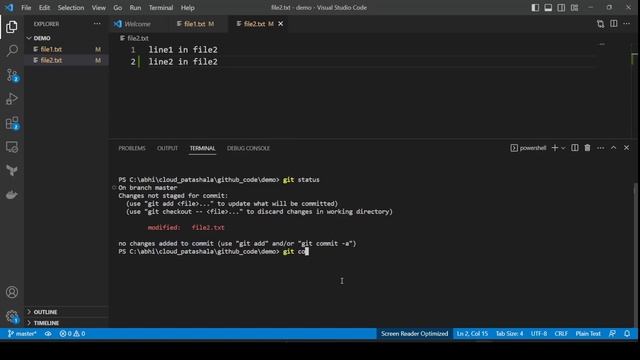Toggle primary side bar layout icon
The image size is (640, 360).
coord(535,7)
